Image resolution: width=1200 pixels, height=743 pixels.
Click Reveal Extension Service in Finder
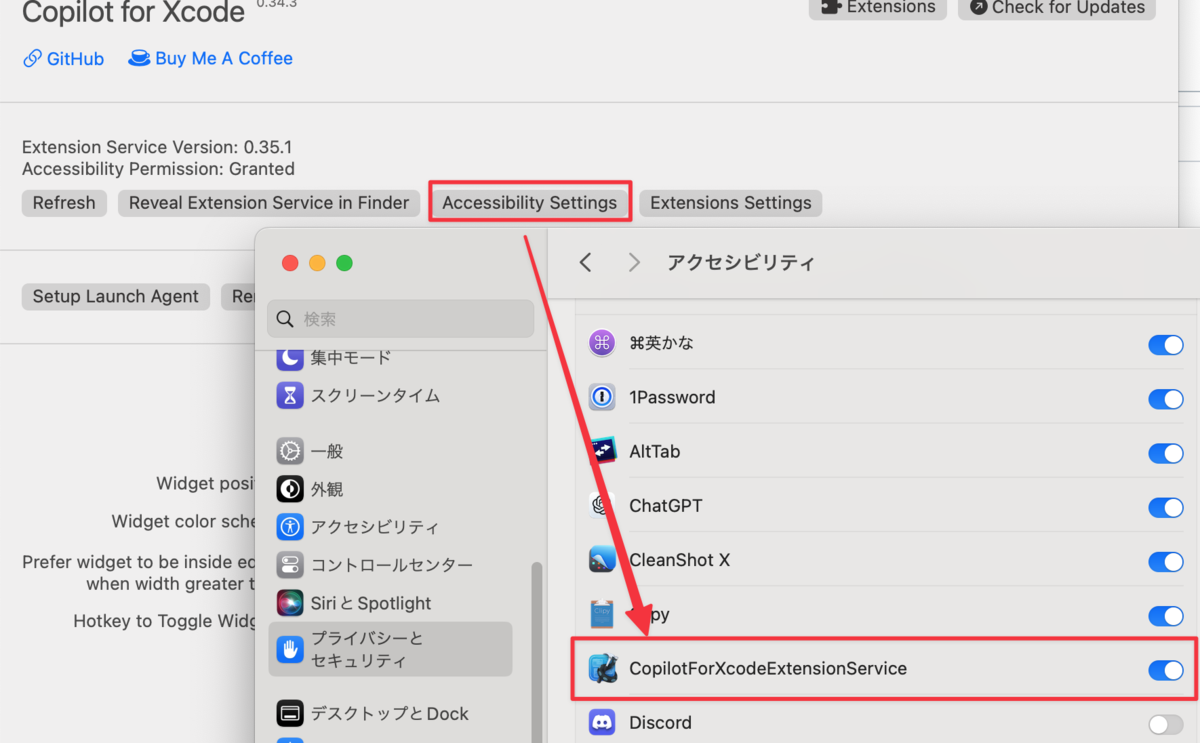pyautogui.click(x=269, y=203)
